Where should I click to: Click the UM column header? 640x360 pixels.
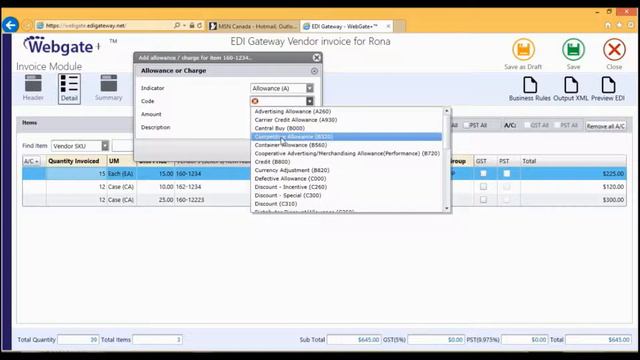pos(122,161)
